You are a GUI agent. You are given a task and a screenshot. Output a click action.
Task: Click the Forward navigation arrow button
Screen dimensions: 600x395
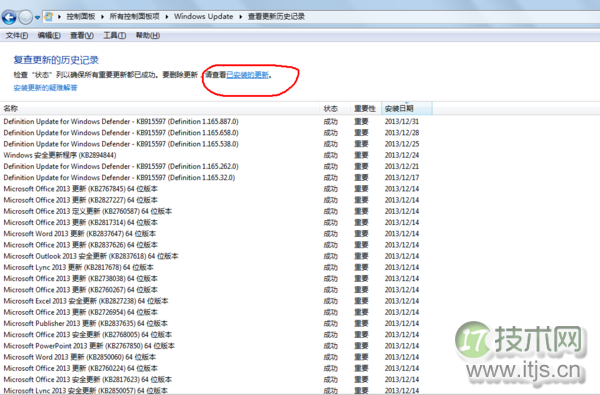26,17
